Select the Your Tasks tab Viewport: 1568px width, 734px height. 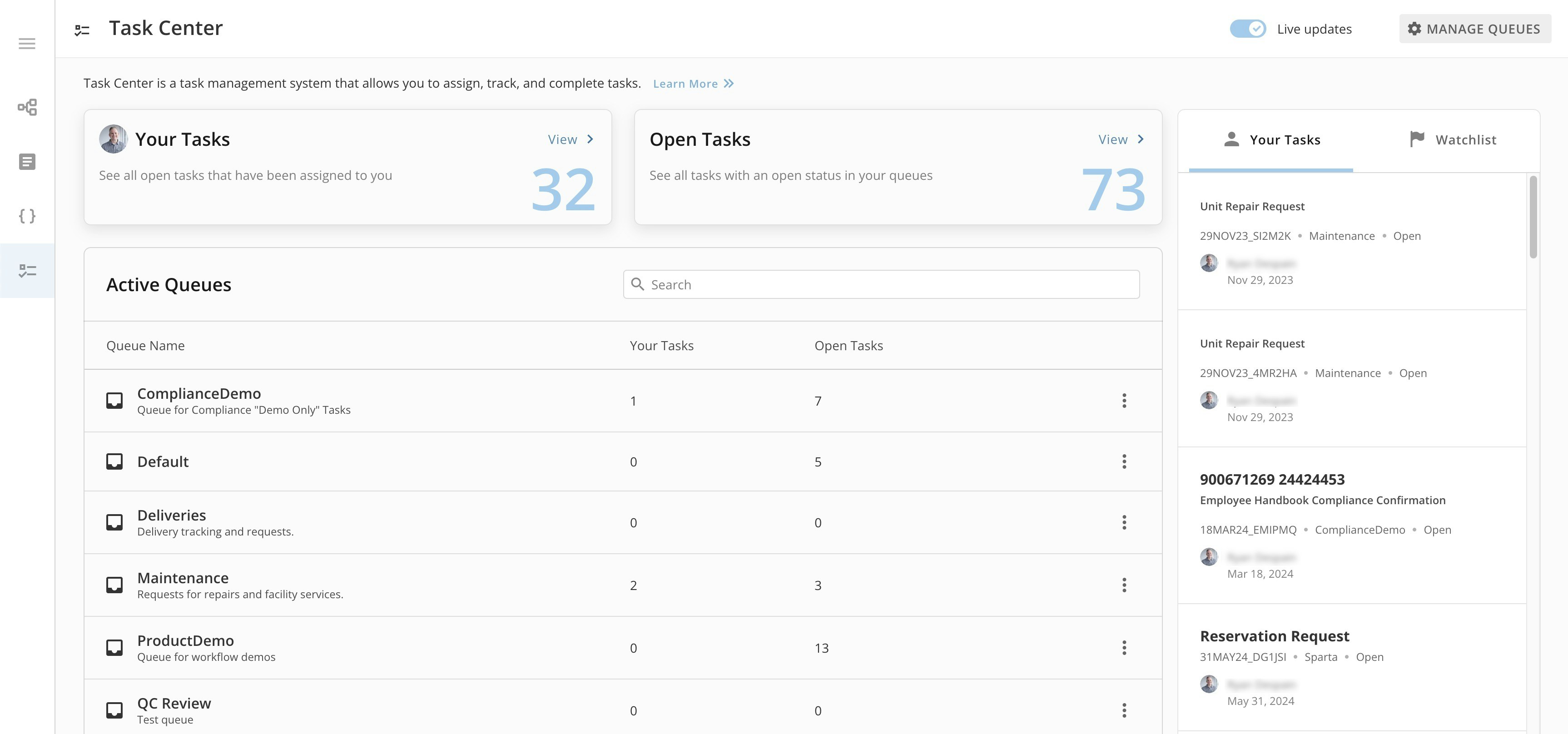coord(1272,139)
